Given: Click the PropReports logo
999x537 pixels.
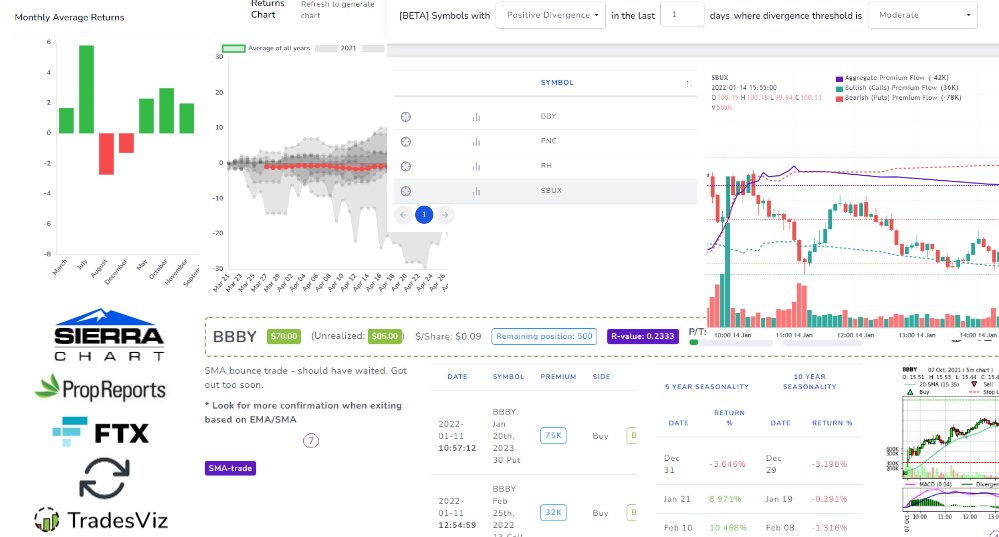Looking at the screenshot, I should coord(100,388).
